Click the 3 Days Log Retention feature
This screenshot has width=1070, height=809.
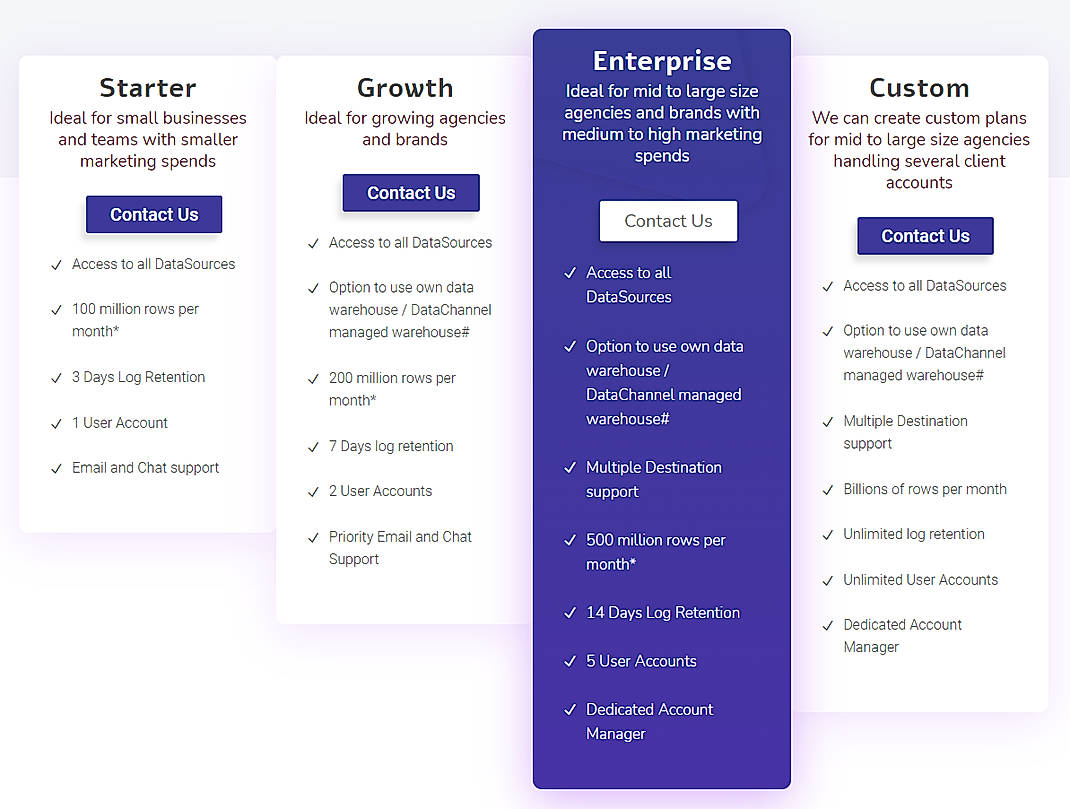(x=138, y=377)
